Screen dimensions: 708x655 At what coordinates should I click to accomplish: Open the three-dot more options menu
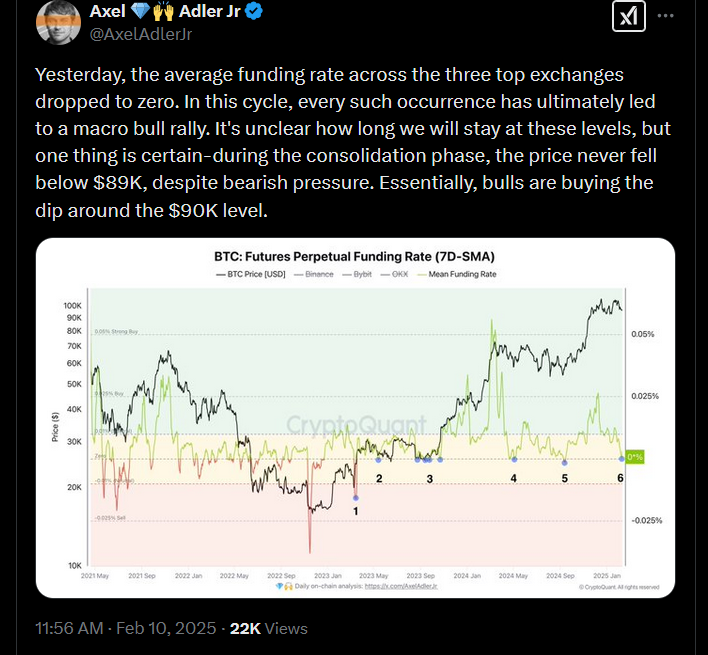pos(666,17)
